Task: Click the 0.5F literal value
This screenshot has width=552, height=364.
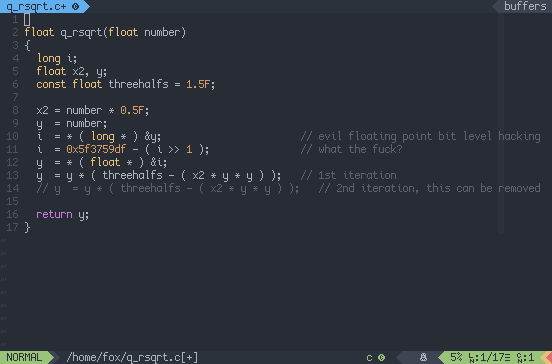Action: click(x=132, y=111)
